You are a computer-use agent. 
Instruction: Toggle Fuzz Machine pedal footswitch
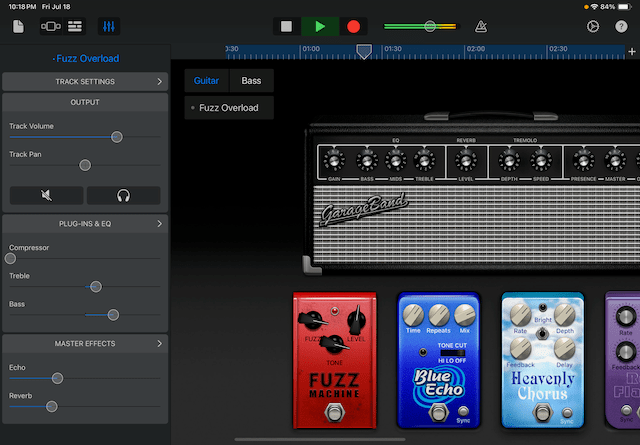pos(333,415)
